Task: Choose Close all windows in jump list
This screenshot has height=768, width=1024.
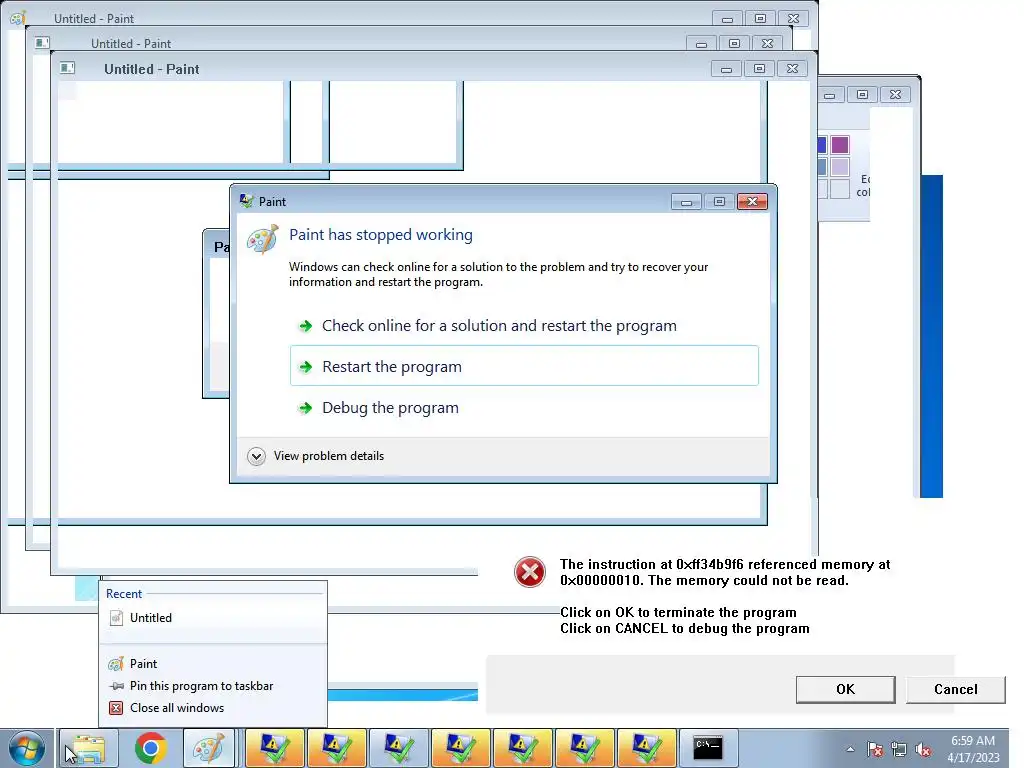Action: pyautogui.click(x=213, y=708)
